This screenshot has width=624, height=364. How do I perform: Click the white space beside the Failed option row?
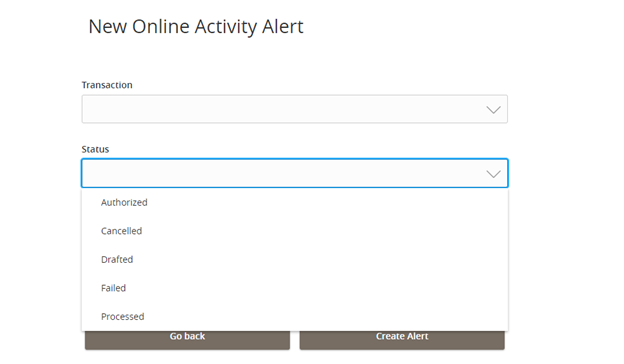click(x=318, y=288)
